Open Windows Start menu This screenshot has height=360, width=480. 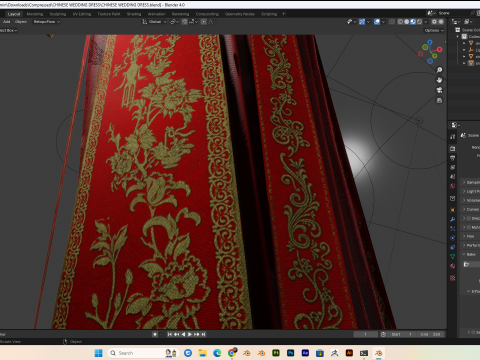click(98, 353)
